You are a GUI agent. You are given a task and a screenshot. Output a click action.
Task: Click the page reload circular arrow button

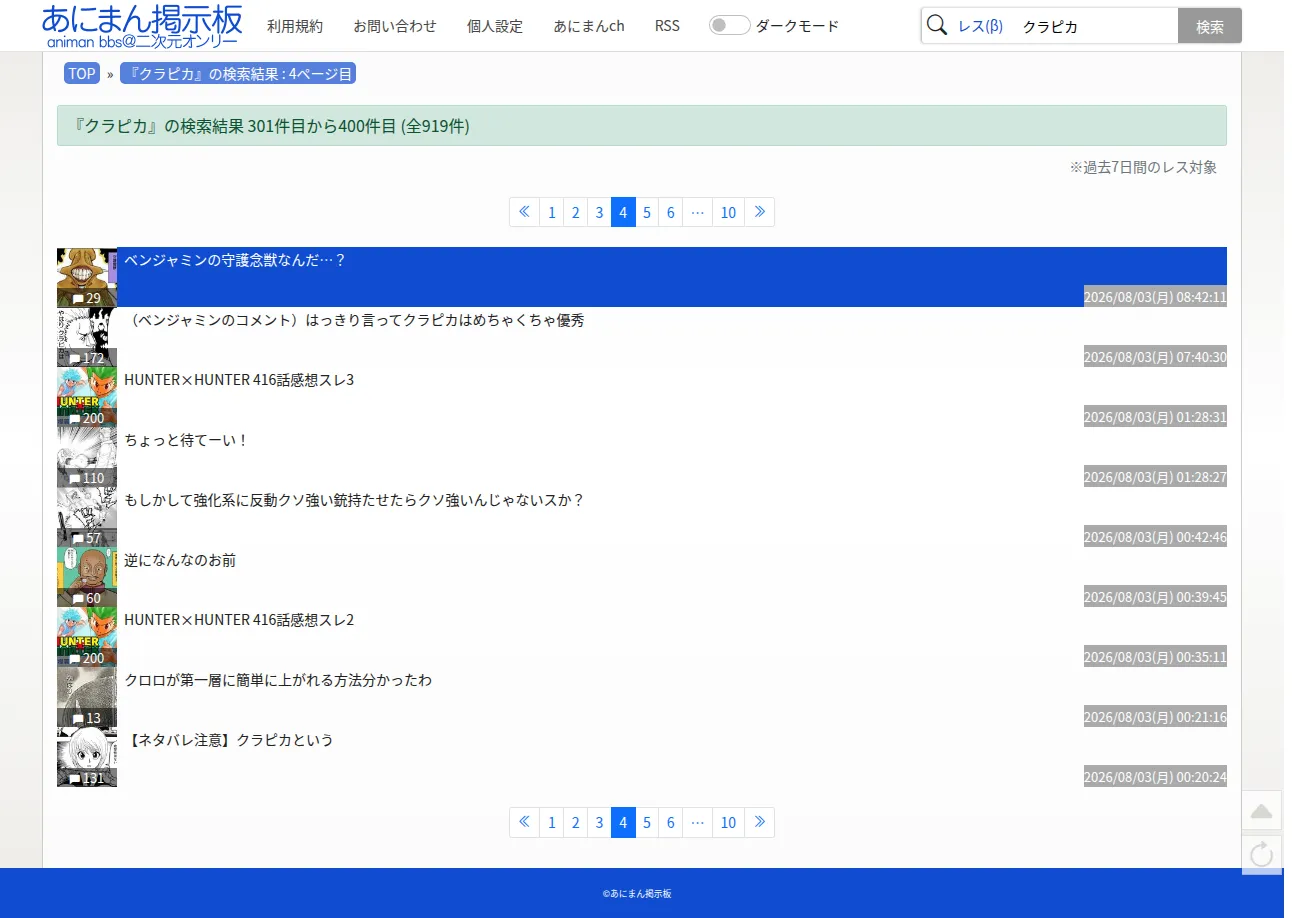(1261, 854)
